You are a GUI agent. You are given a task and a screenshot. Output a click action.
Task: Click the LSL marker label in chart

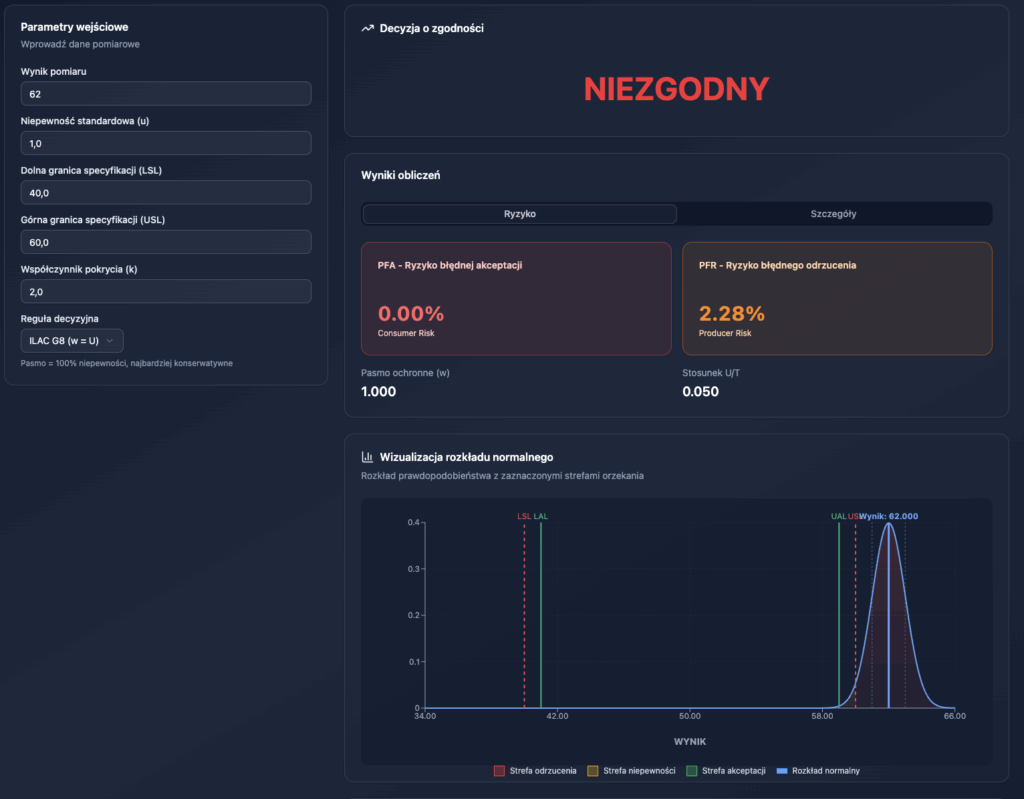(523, 516)
